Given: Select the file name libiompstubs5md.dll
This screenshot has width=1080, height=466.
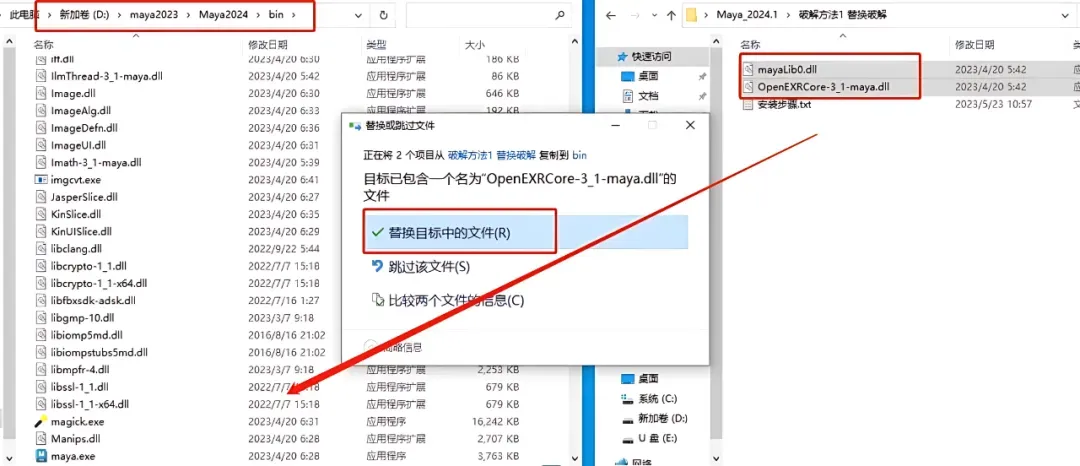Looking at the screenshot, I should [99, 352].
